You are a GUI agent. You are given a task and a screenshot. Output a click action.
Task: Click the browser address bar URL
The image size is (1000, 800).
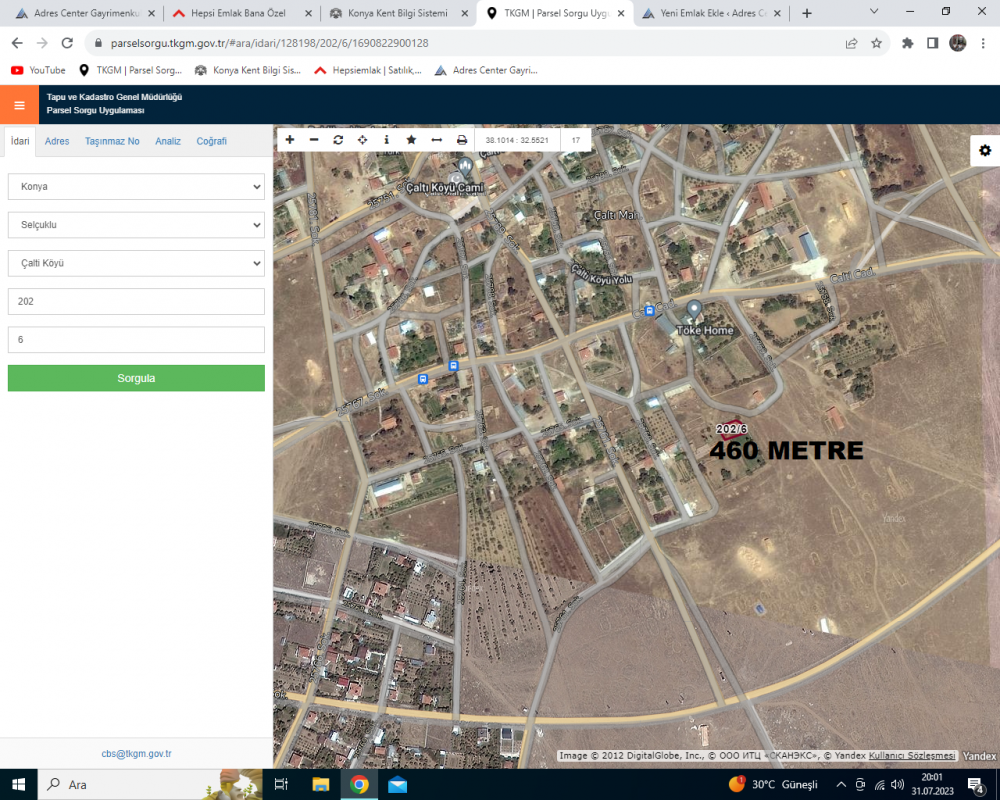[x=269, y=43]
